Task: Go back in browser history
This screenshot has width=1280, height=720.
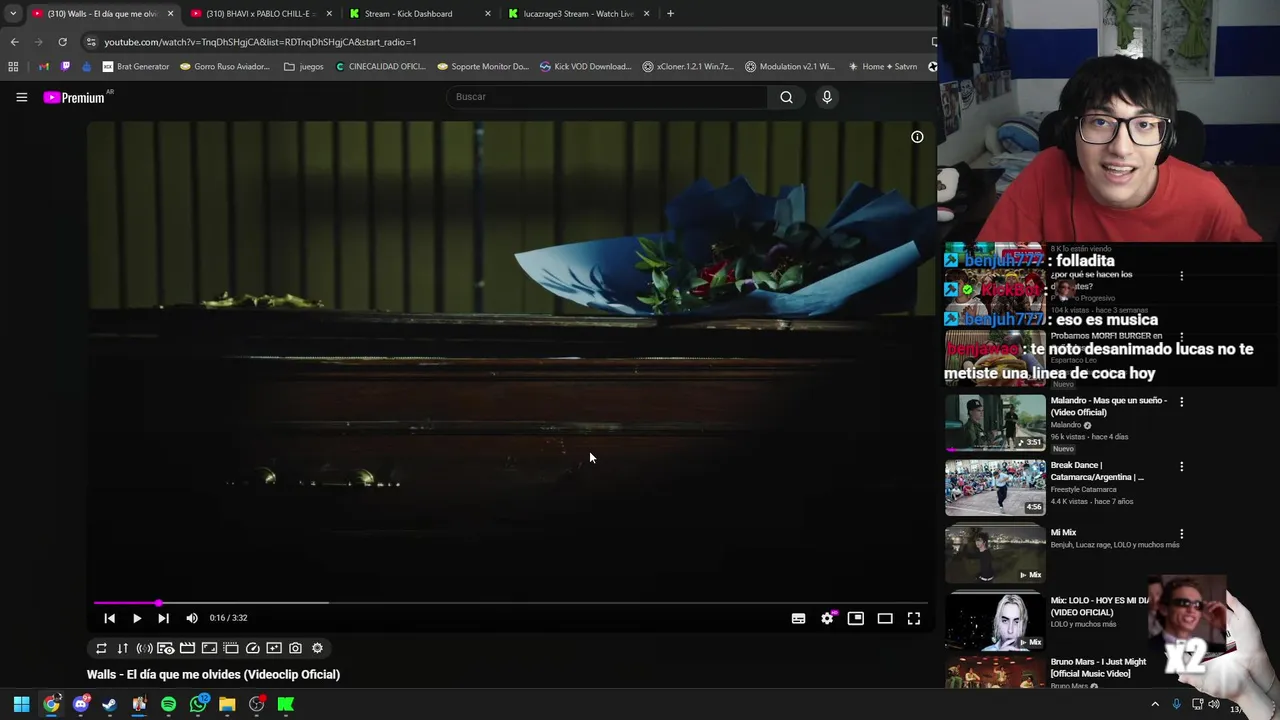Action: [14, 42]
